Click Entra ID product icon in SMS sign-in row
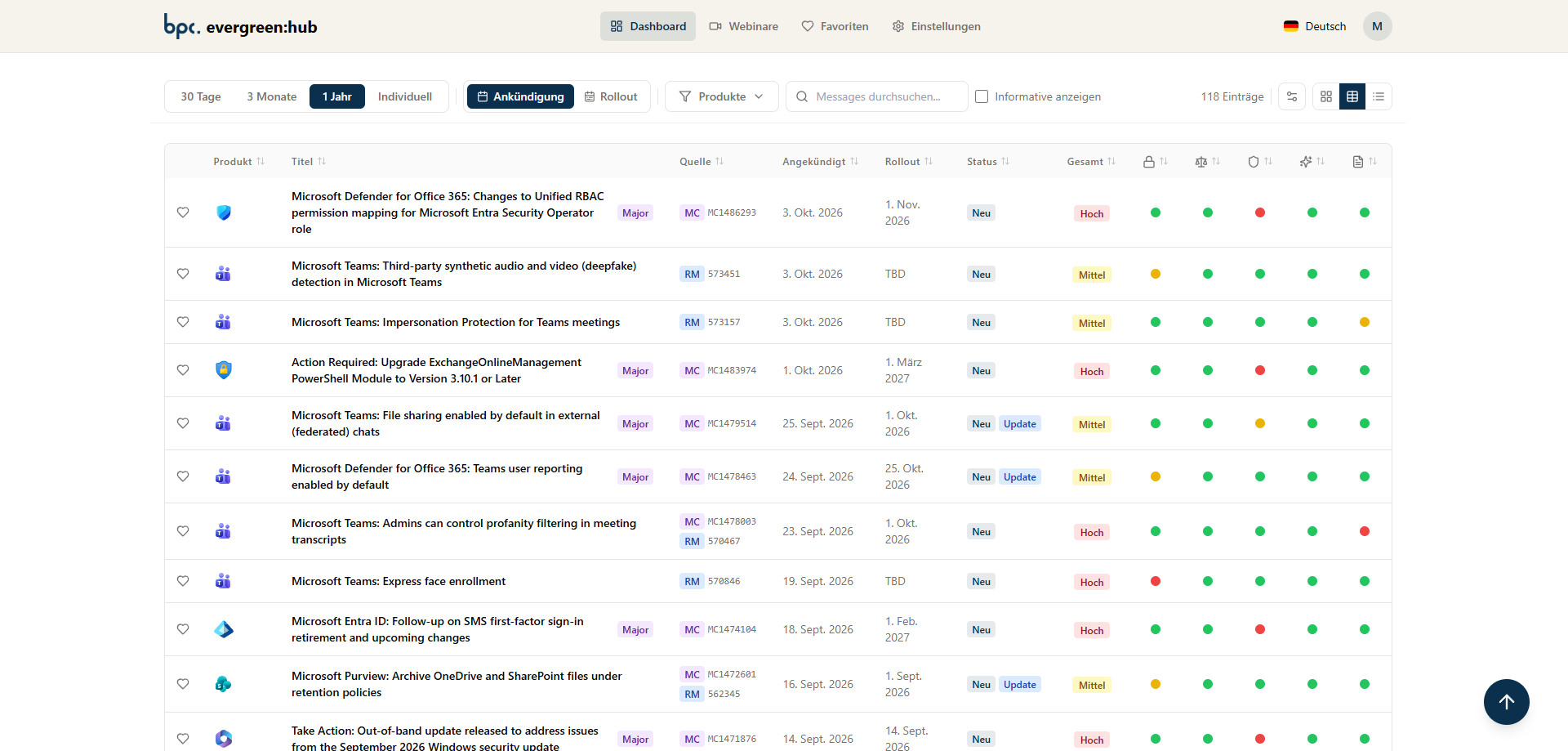The width and height of the screenshot is (1568, 751). point(224,629)
